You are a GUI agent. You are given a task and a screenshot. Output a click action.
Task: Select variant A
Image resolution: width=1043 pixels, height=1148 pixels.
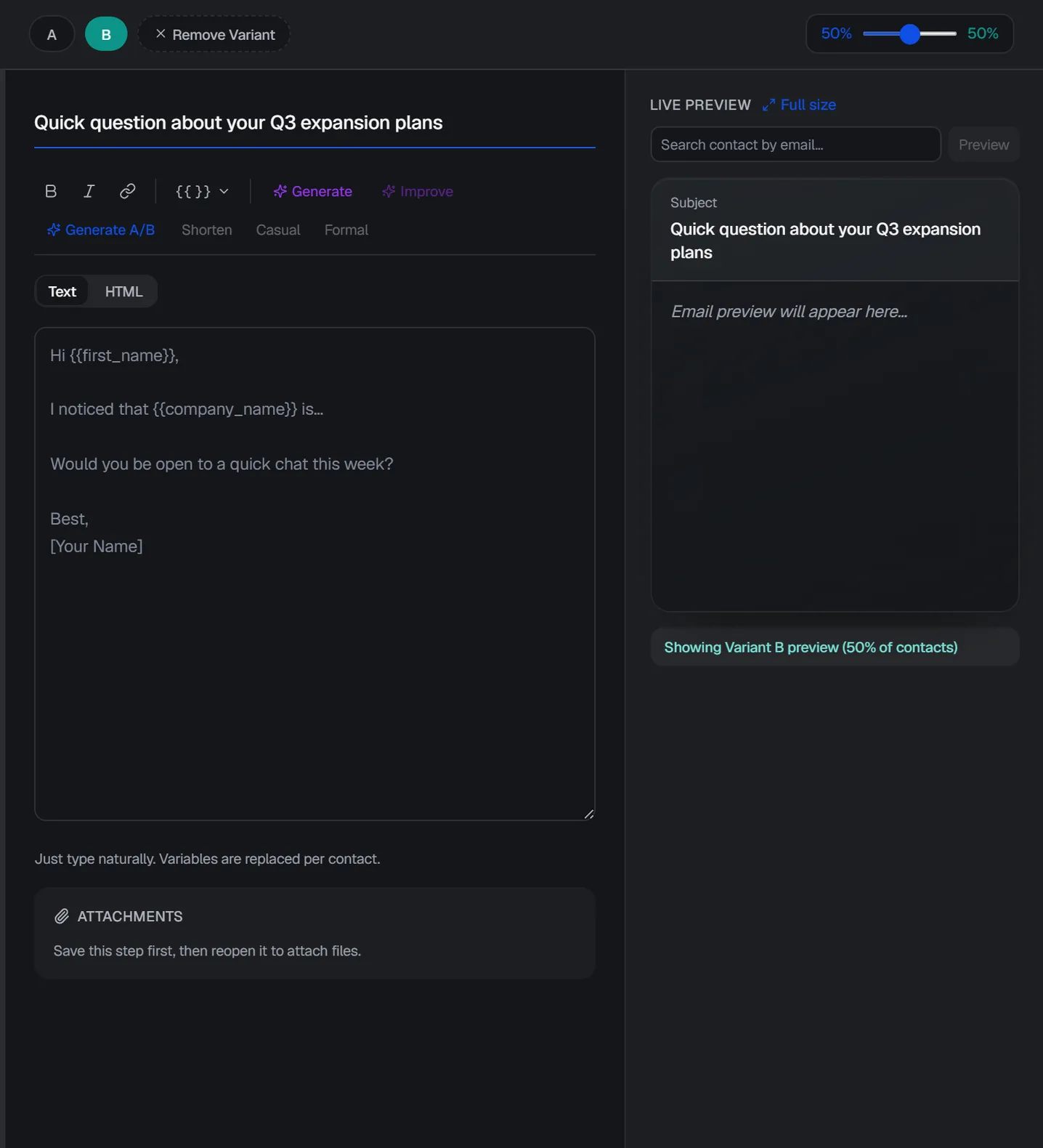52,34
